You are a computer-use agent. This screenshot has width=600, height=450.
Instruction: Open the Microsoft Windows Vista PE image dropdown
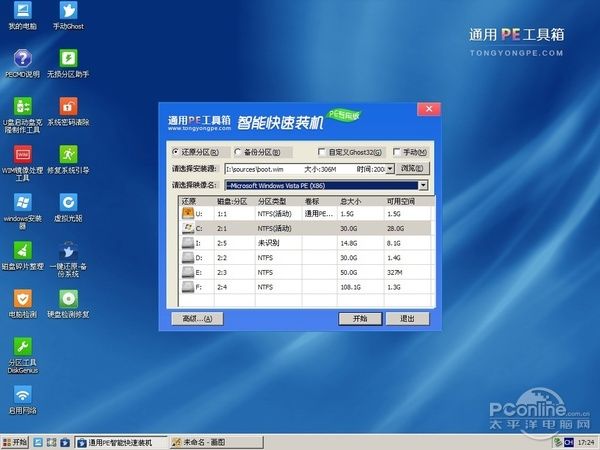(424, 185)
